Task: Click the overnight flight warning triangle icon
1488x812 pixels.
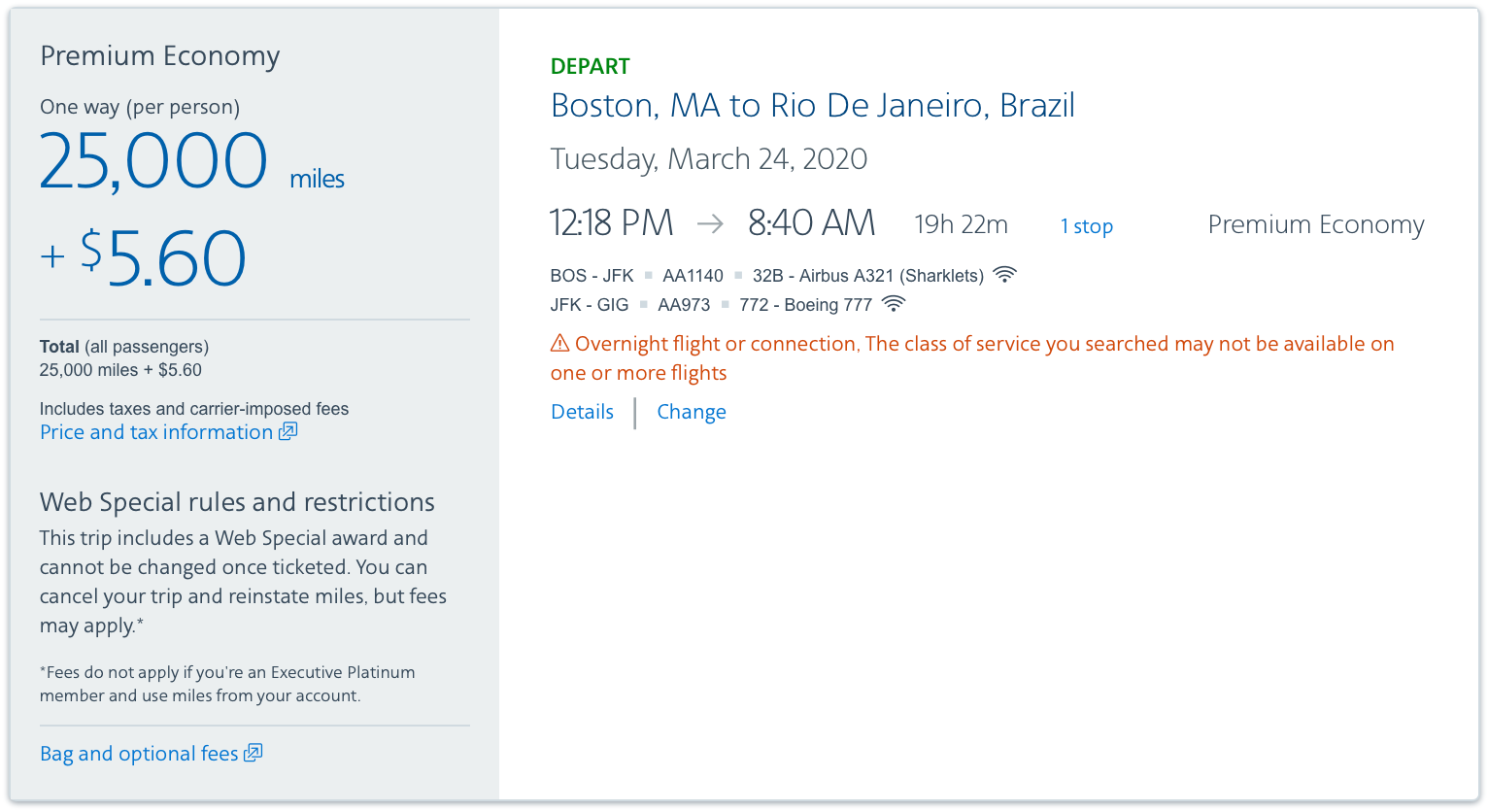Action: [559, 343]
